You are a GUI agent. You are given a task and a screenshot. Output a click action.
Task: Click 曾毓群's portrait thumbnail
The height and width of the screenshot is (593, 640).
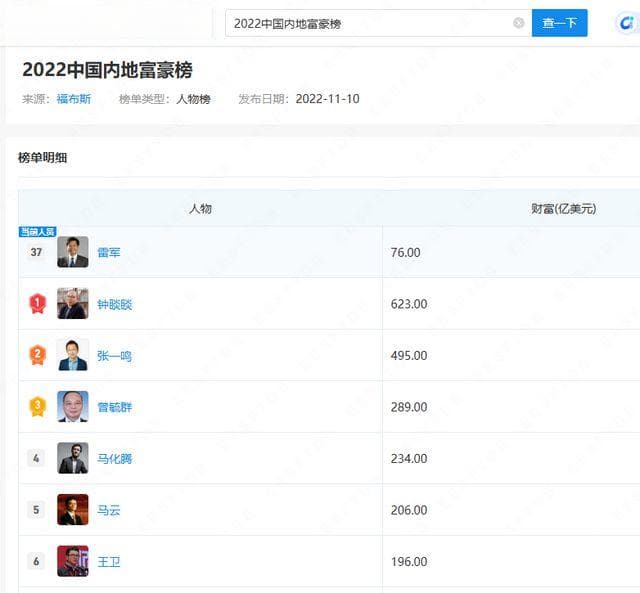(x=73, y=406)
